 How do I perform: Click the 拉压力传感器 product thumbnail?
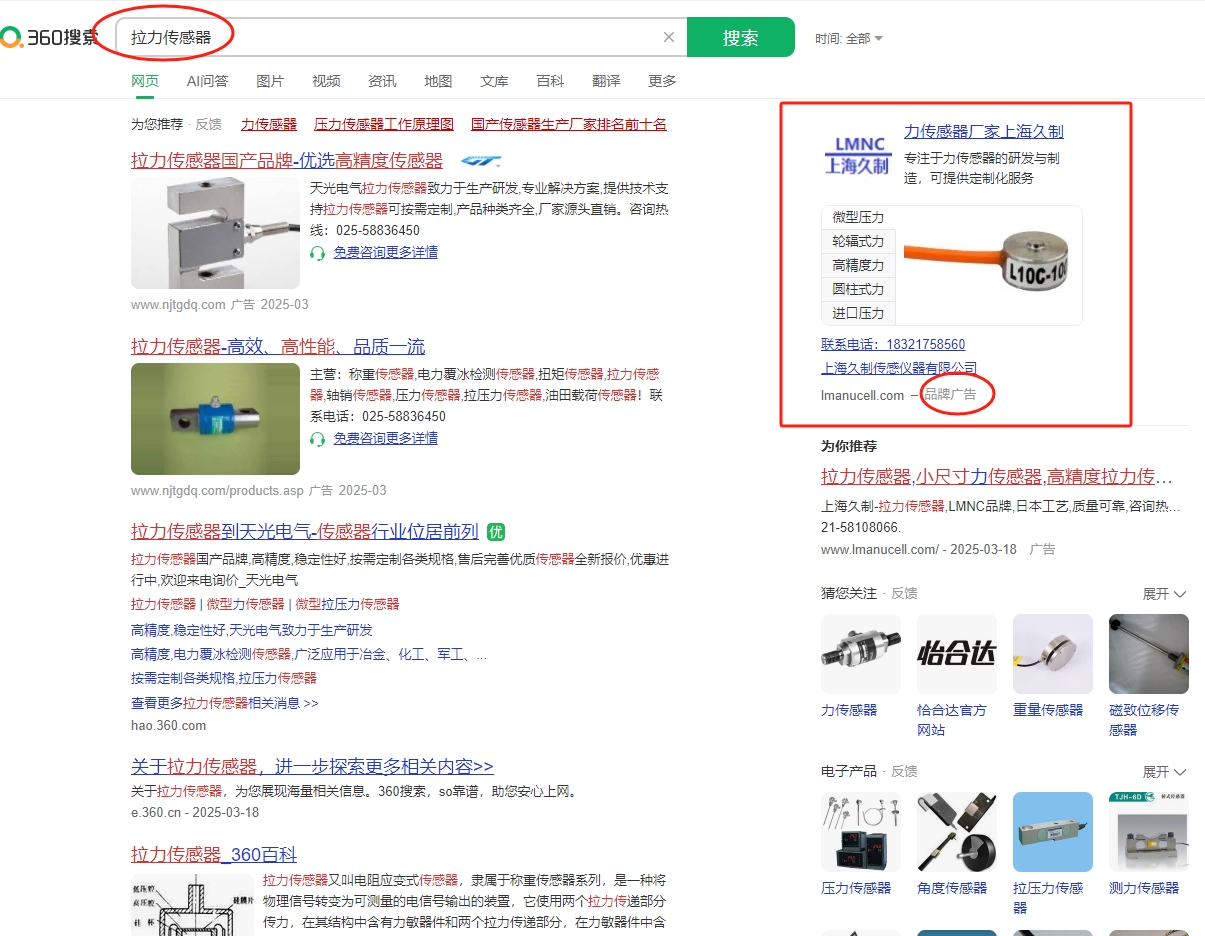coord(1053,832)
